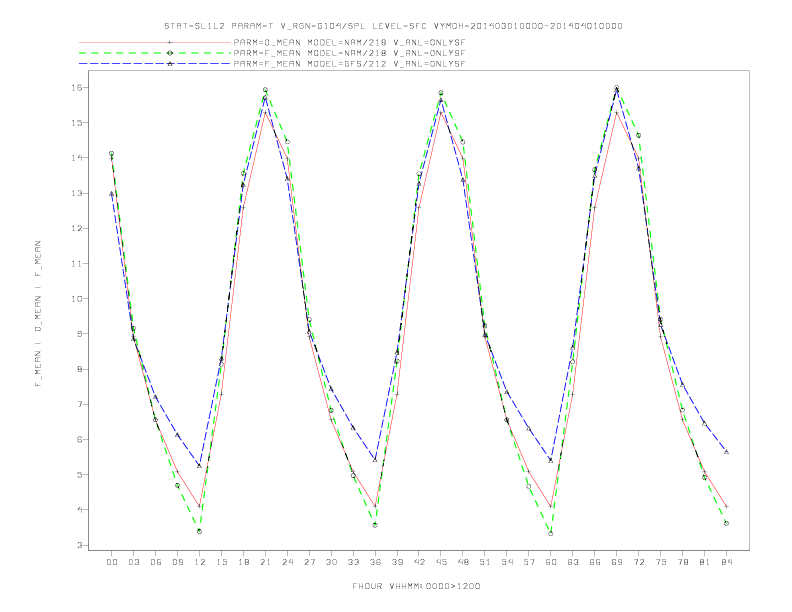The image size is (792, 612).
Task: Click y-axis tick label 12
Action: click(77, 228)
